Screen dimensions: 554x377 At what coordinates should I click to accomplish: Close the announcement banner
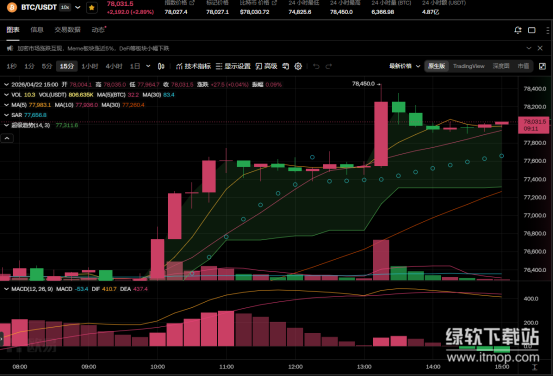[x=540, y=48]
